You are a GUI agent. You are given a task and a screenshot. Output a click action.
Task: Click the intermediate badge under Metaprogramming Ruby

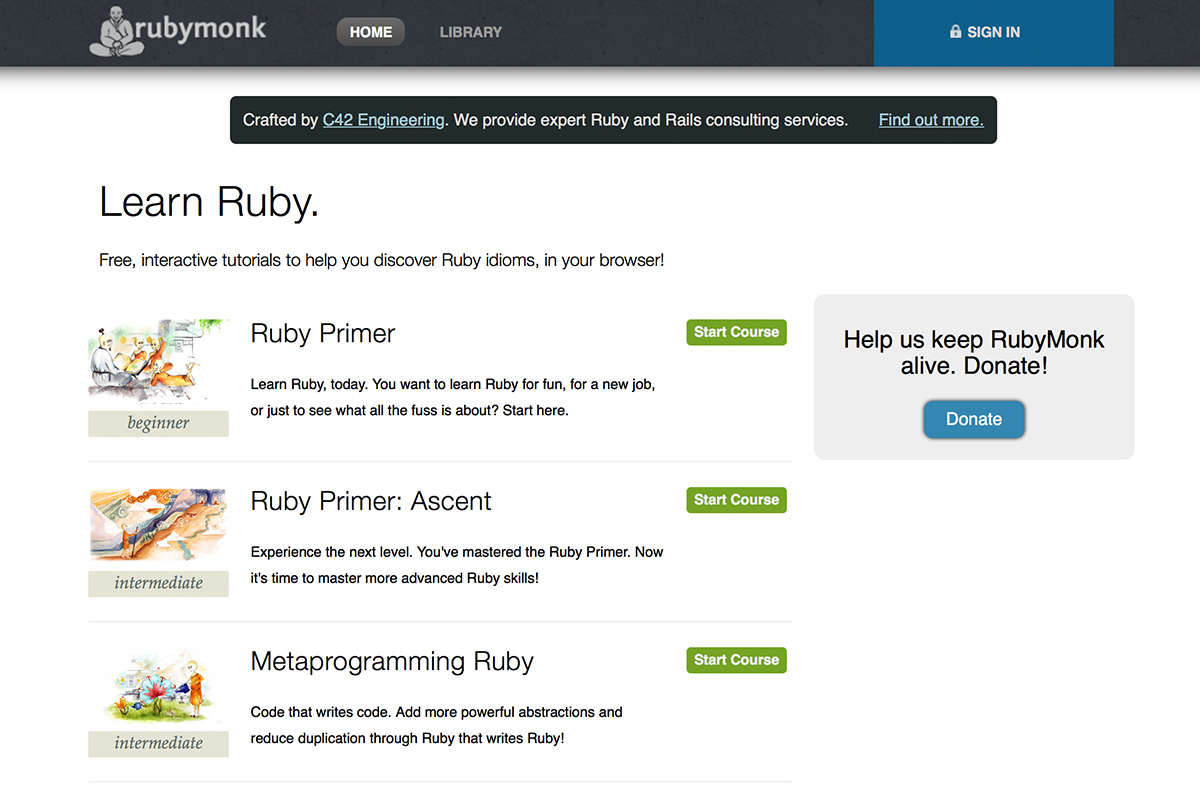158,743
